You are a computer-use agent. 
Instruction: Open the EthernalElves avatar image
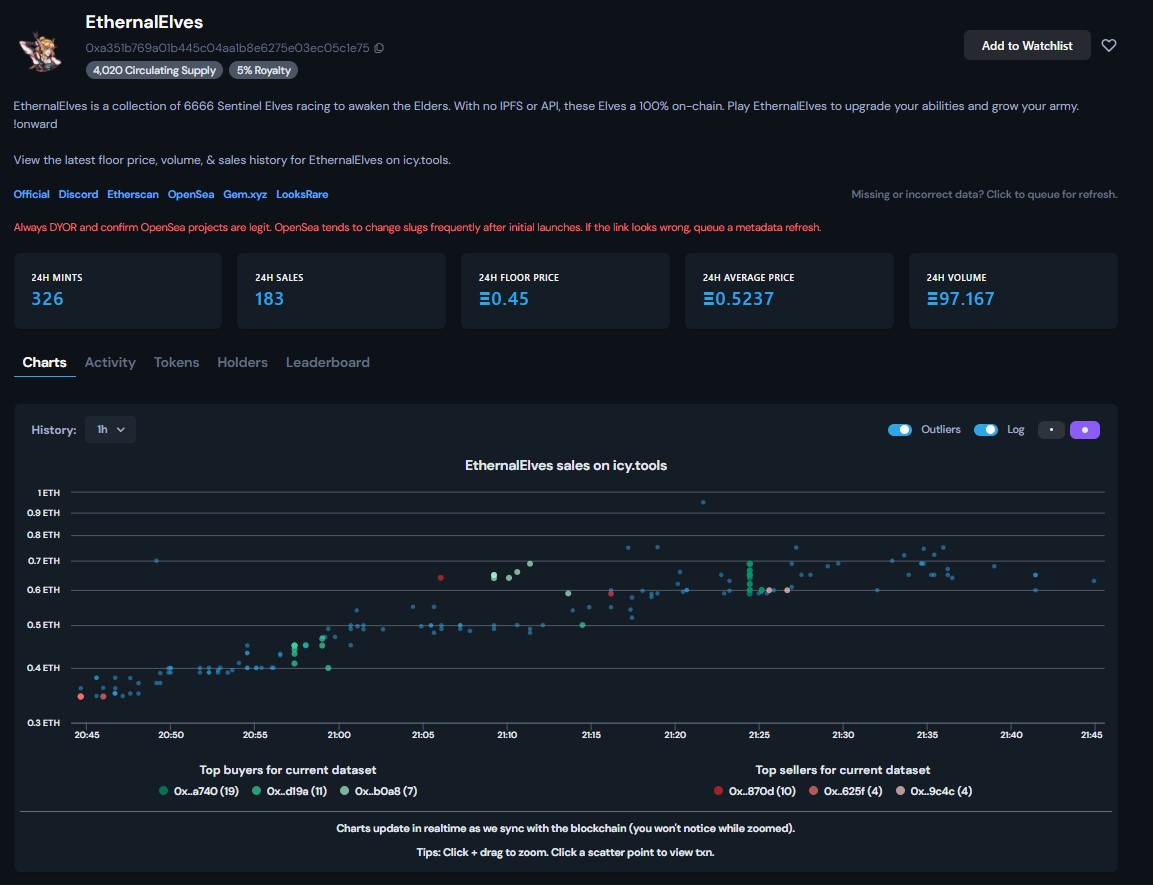coord(40,51)
